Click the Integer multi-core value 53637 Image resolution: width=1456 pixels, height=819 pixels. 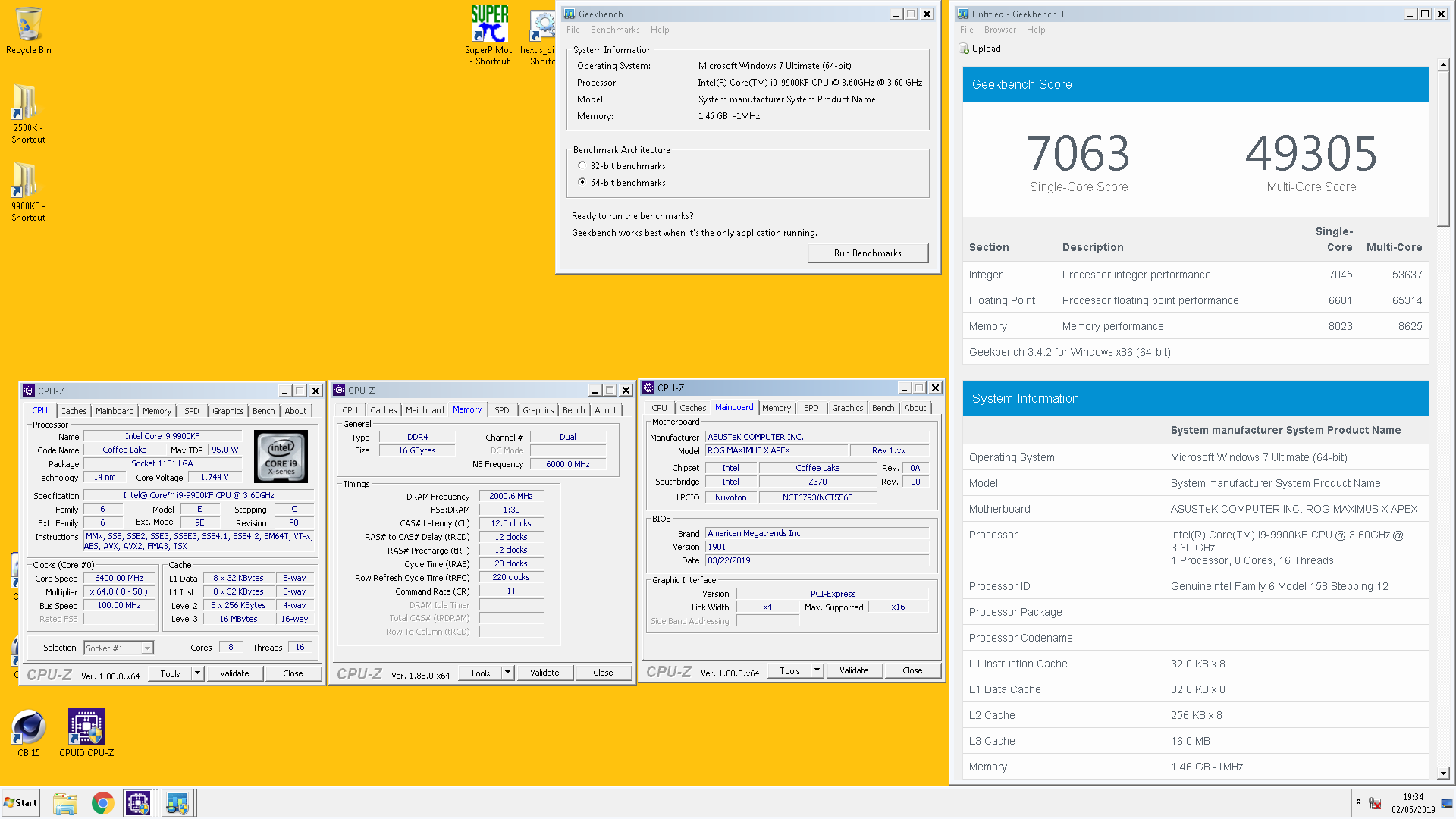tap(1407, 275)
